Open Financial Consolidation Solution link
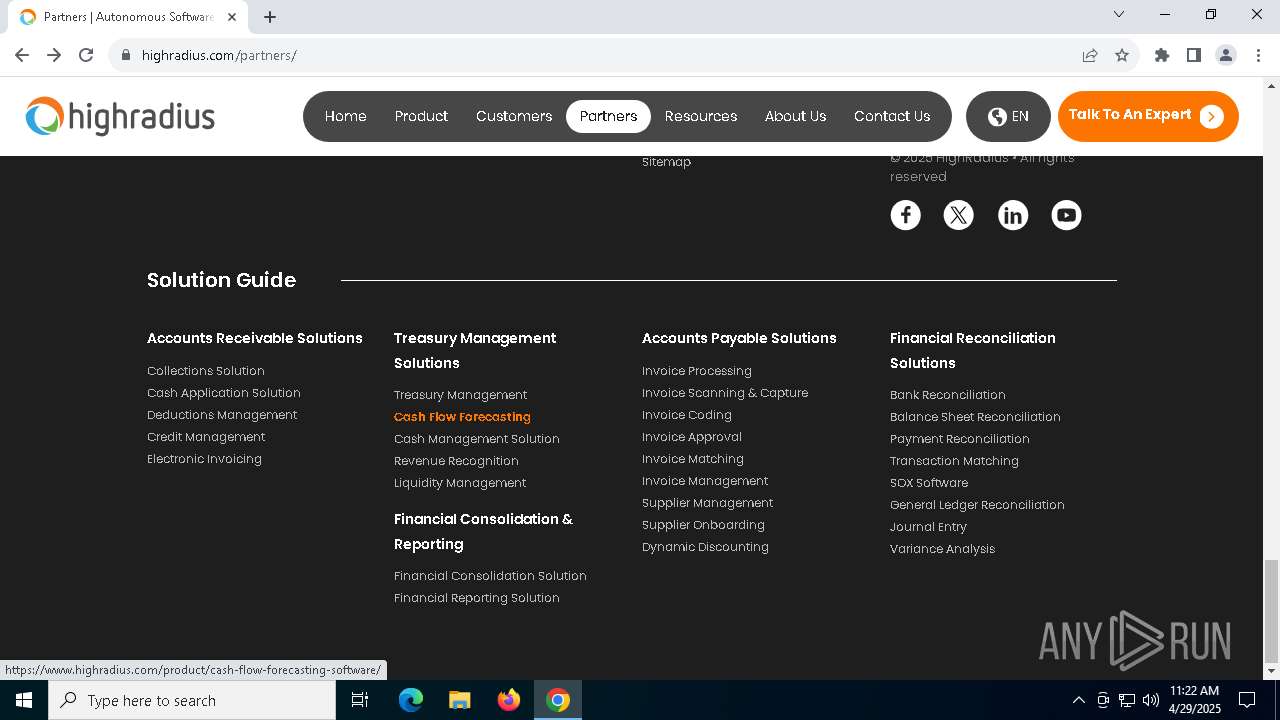 pos(490,576)
